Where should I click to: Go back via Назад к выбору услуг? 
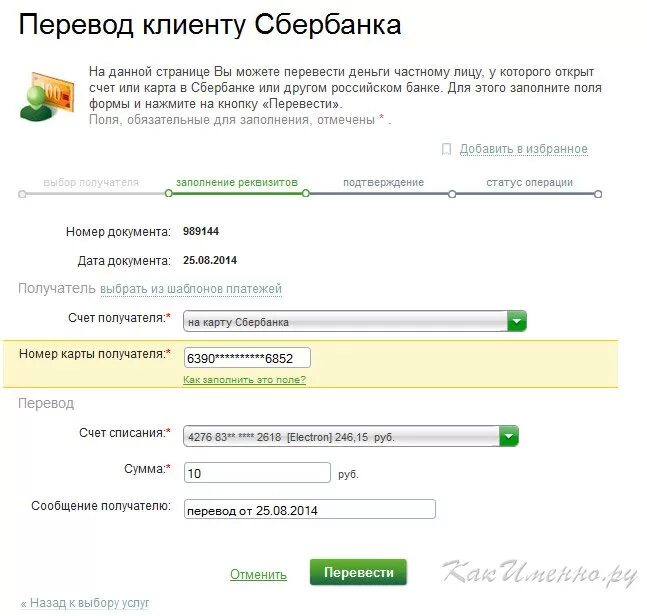click(85, 603)
